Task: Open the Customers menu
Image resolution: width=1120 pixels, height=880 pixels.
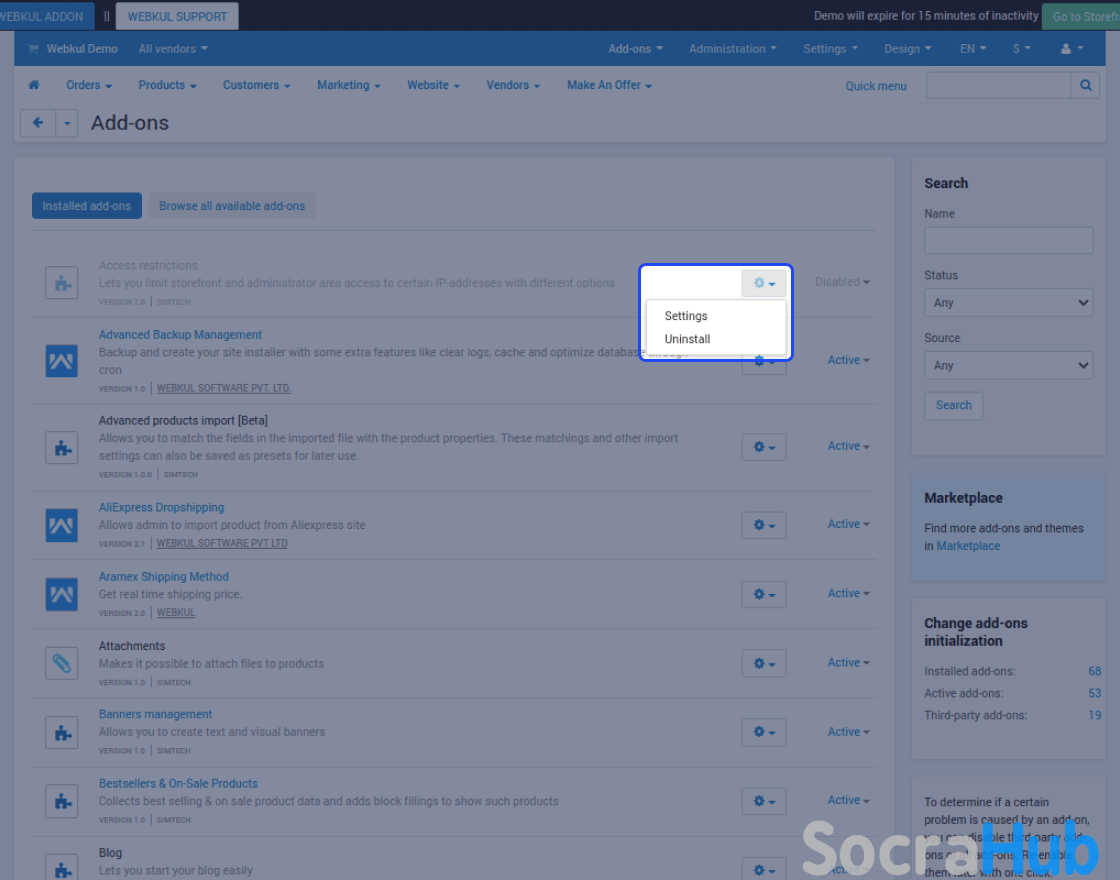Action: click(256, 85)
